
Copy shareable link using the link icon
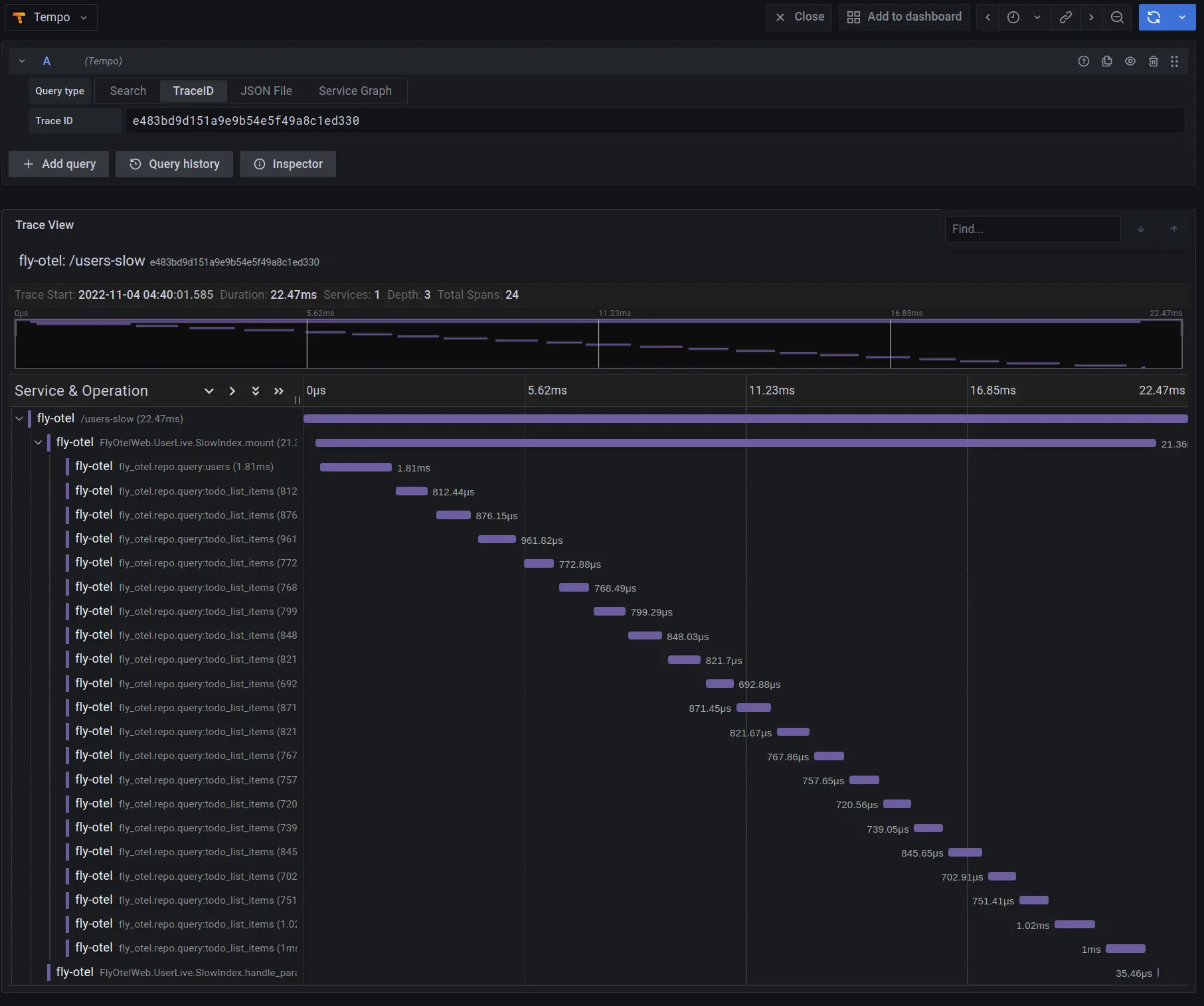coord(1065,17)
